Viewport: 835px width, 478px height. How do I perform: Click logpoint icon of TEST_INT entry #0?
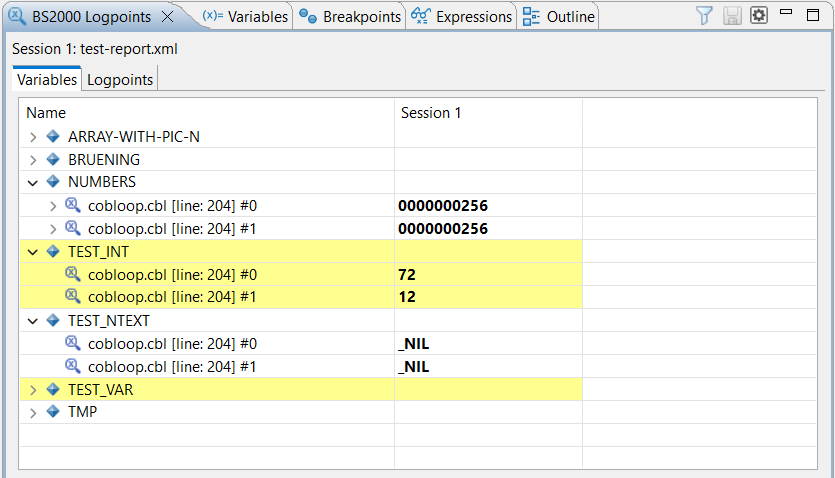pyautogui.click(x=73, y=274)
